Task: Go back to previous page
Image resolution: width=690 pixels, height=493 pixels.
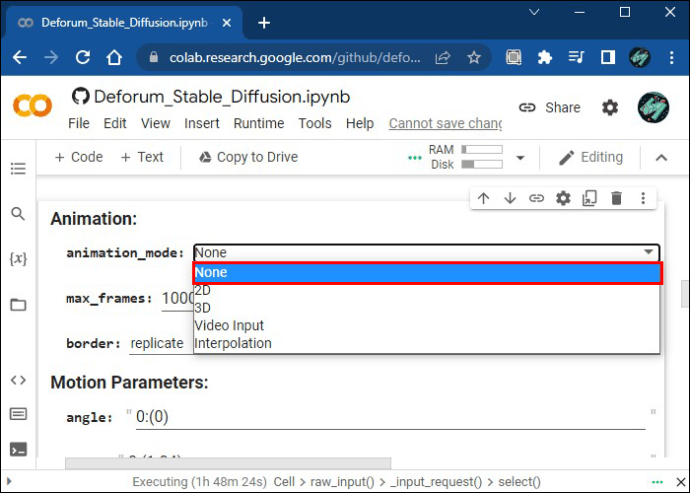Action: (20, 57)
